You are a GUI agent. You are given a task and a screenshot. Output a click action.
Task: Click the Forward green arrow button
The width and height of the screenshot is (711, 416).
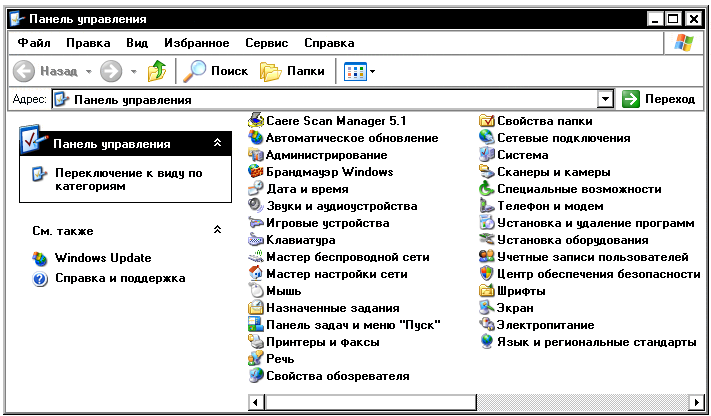point(111,71)
